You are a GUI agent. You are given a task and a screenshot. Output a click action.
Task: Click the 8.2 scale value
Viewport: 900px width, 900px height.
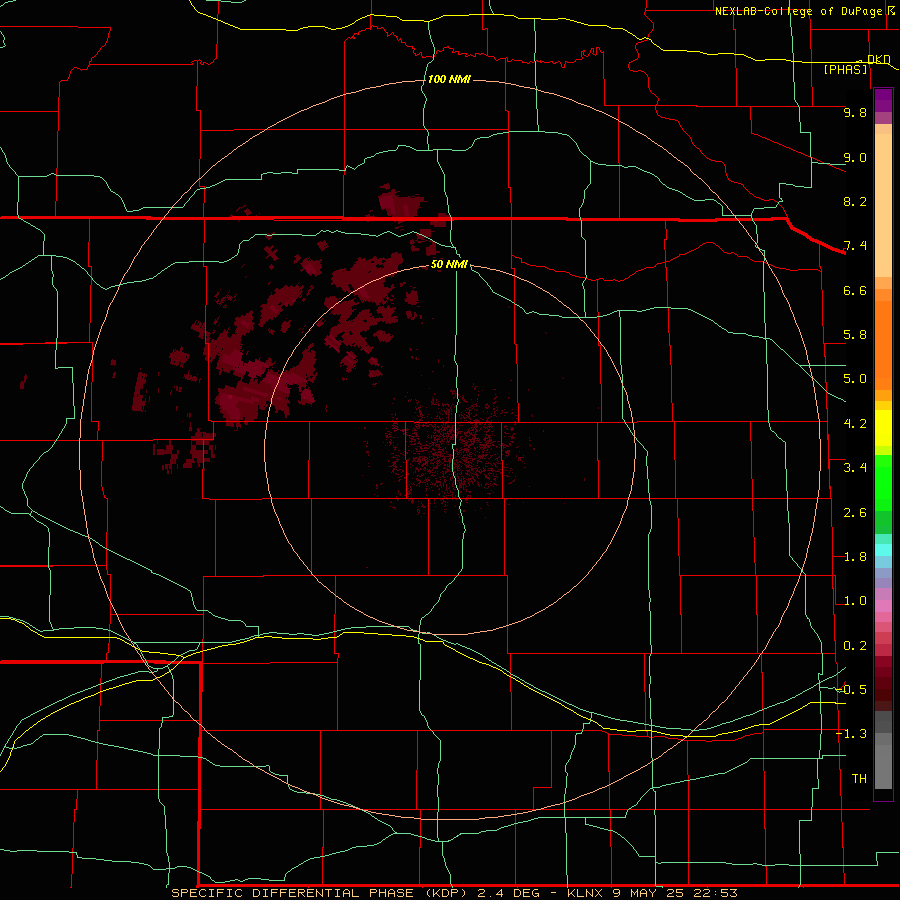tap(855, 201)
